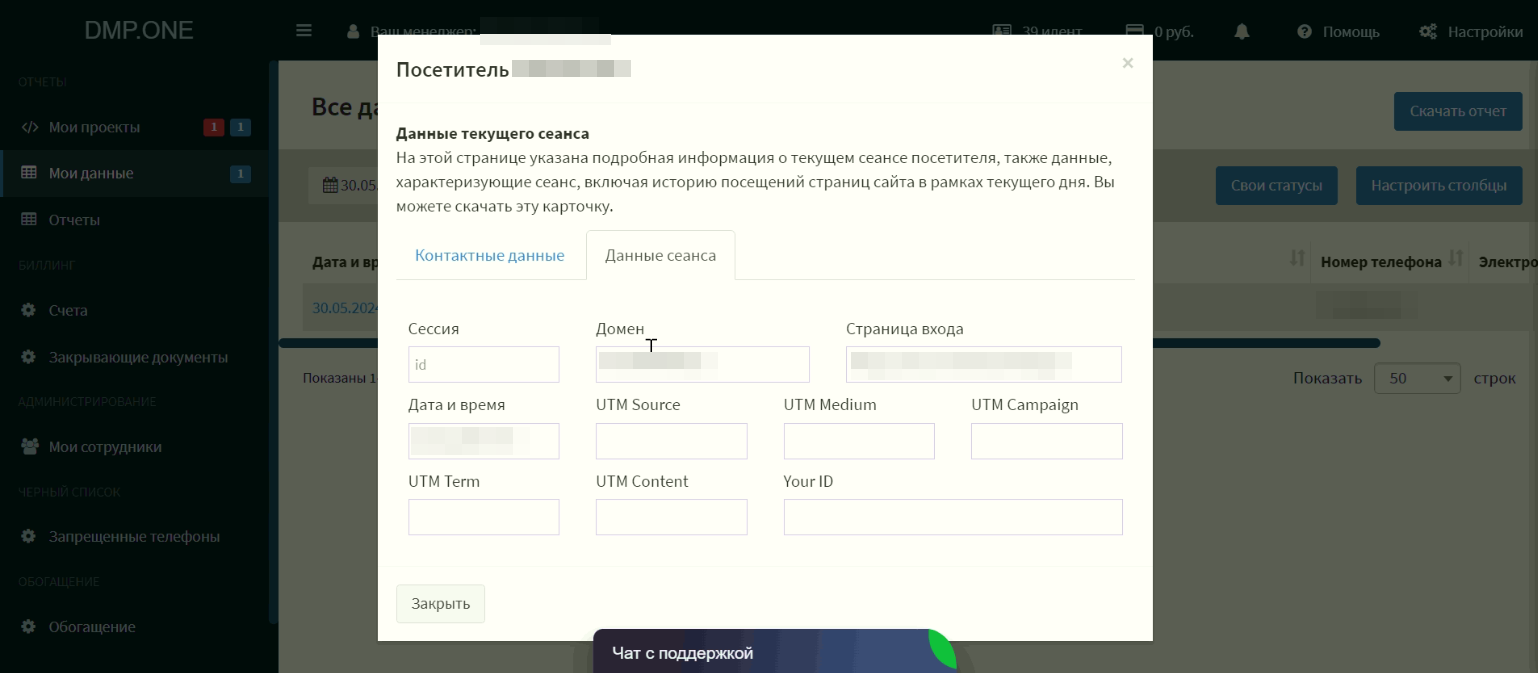The height and width of the screenshot is (673, 1538).
Task: Click the Скачать отчет button
Action: (1457, 111)
